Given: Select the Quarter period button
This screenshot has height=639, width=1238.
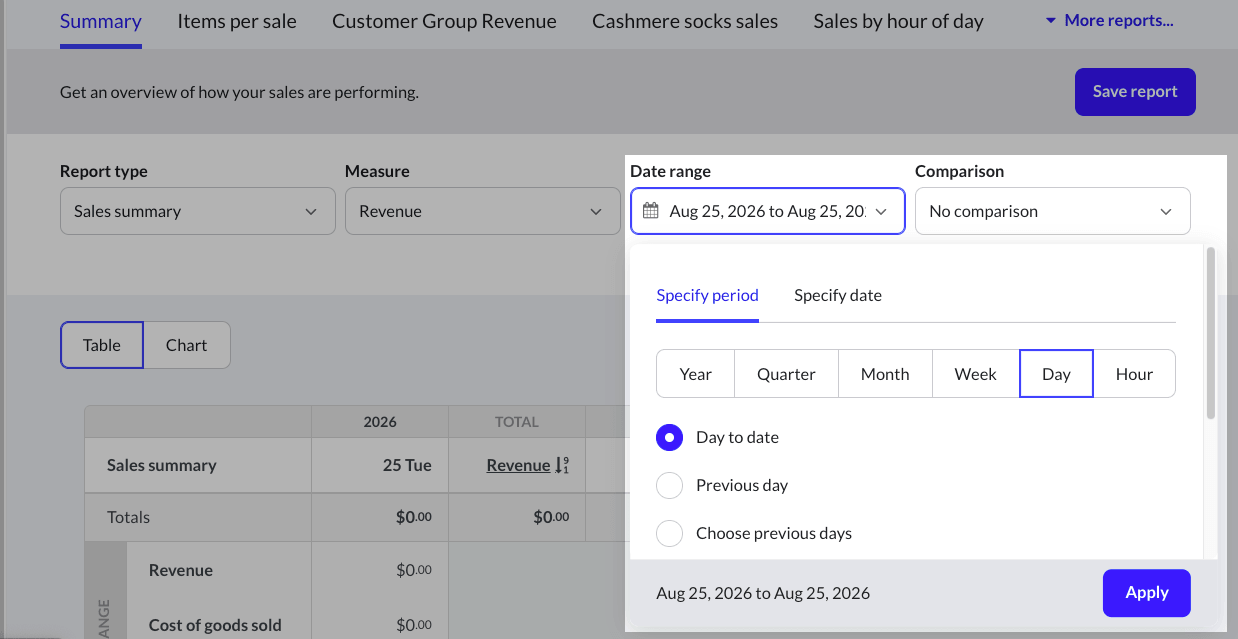Looking at the screenshot, I should pyautogui.click(x=786, y=374).
